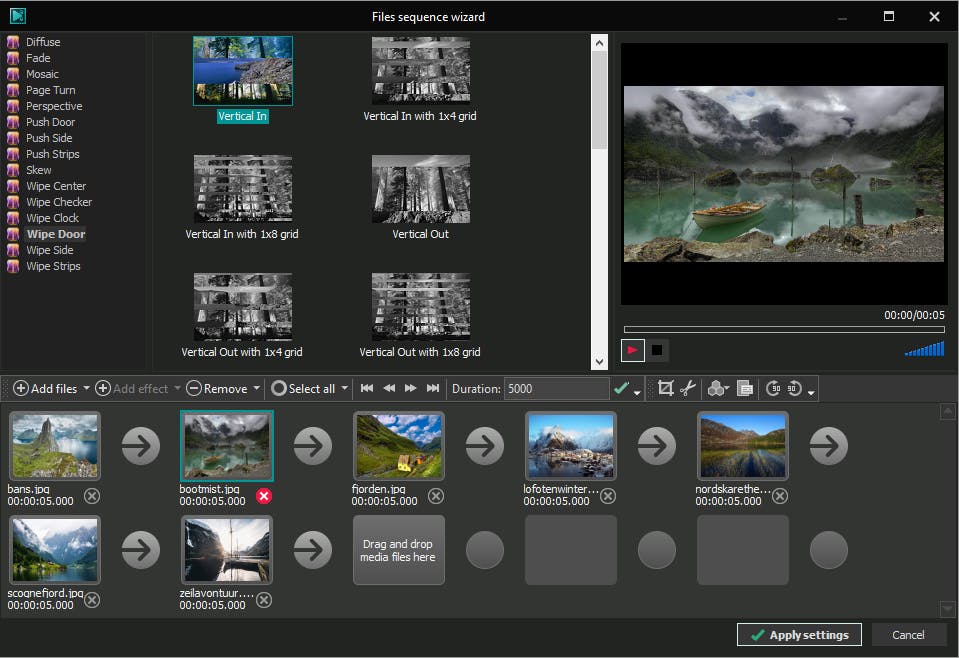959x658 pixels.
Task: Jump to the last file in sequence
Action: tap(433, 388)
